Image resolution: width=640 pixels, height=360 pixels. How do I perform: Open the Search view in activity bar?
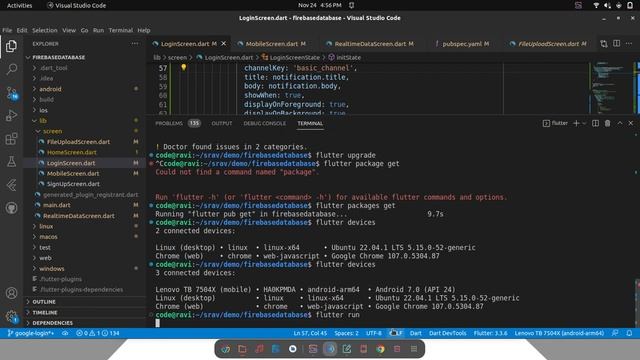click(x=11, y=69)
